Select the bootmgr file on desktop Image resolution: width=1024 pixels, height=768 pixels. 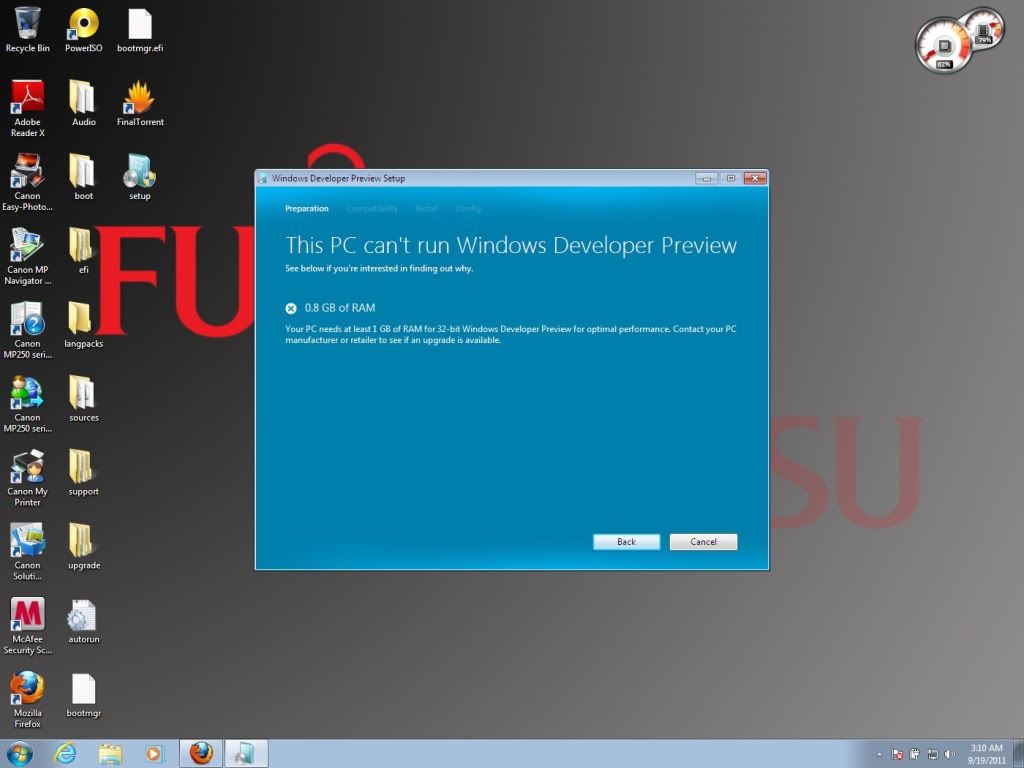[84, 694]
